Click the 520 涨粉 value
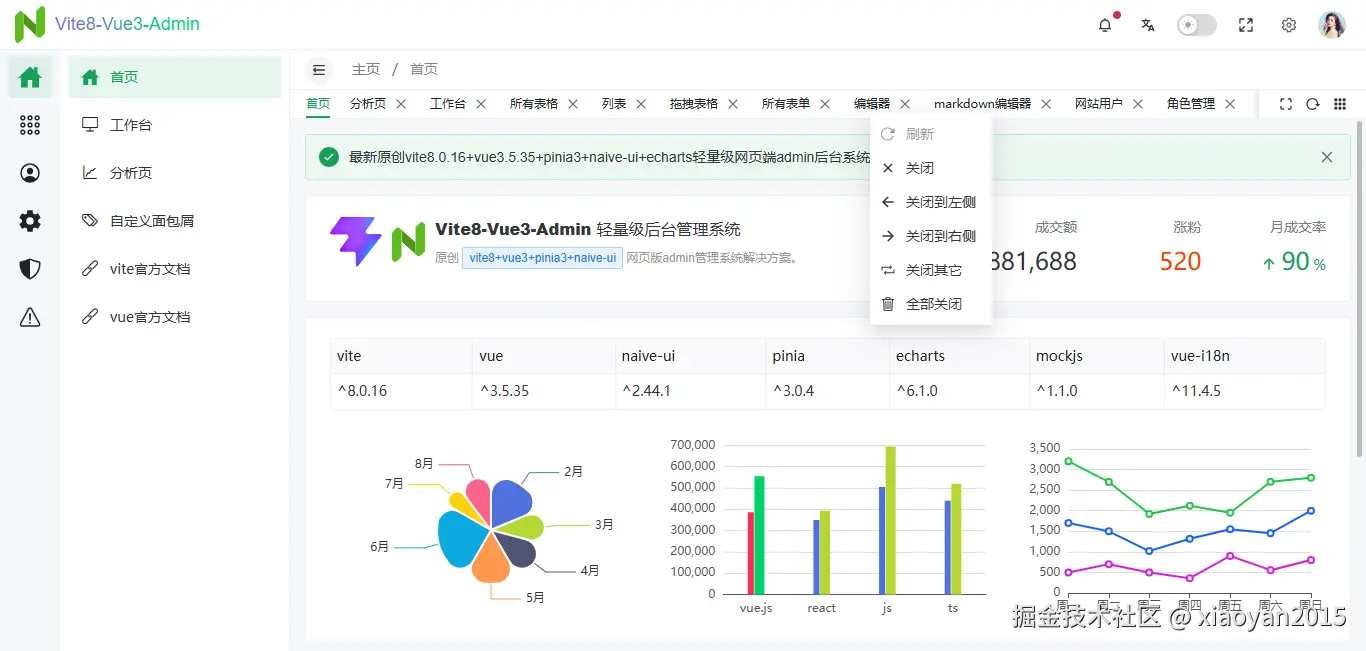 (x=1180, y=262)
